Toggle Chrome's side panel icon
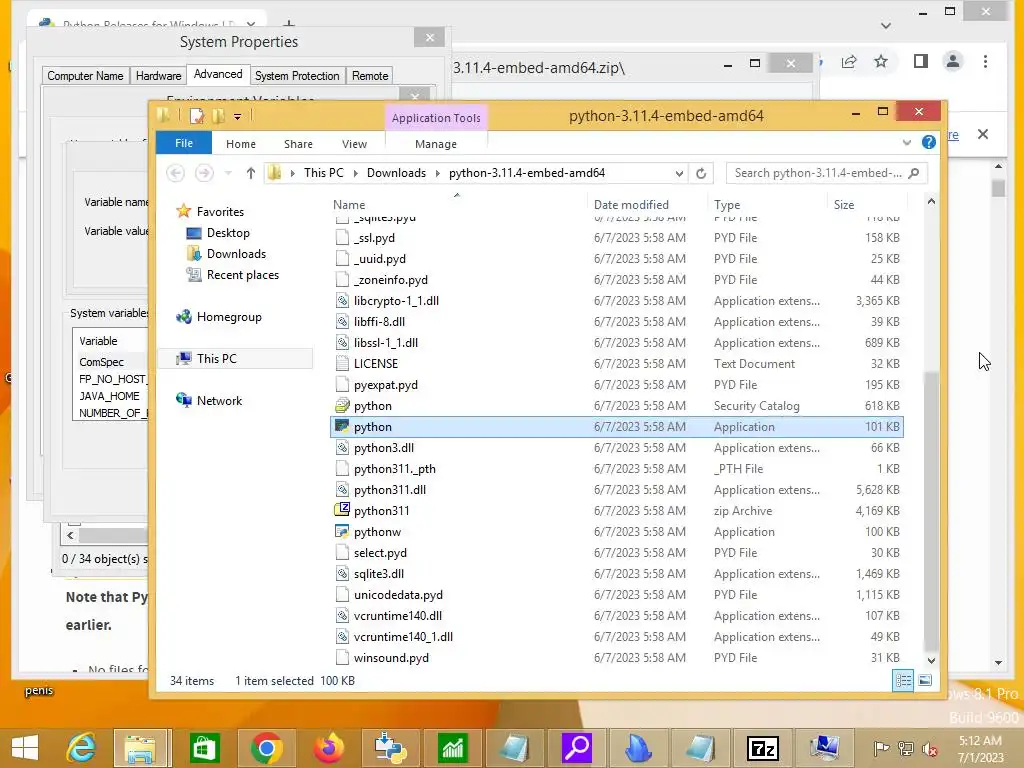The height and width of the screenshot is (768, 1024). pos(921,61)
